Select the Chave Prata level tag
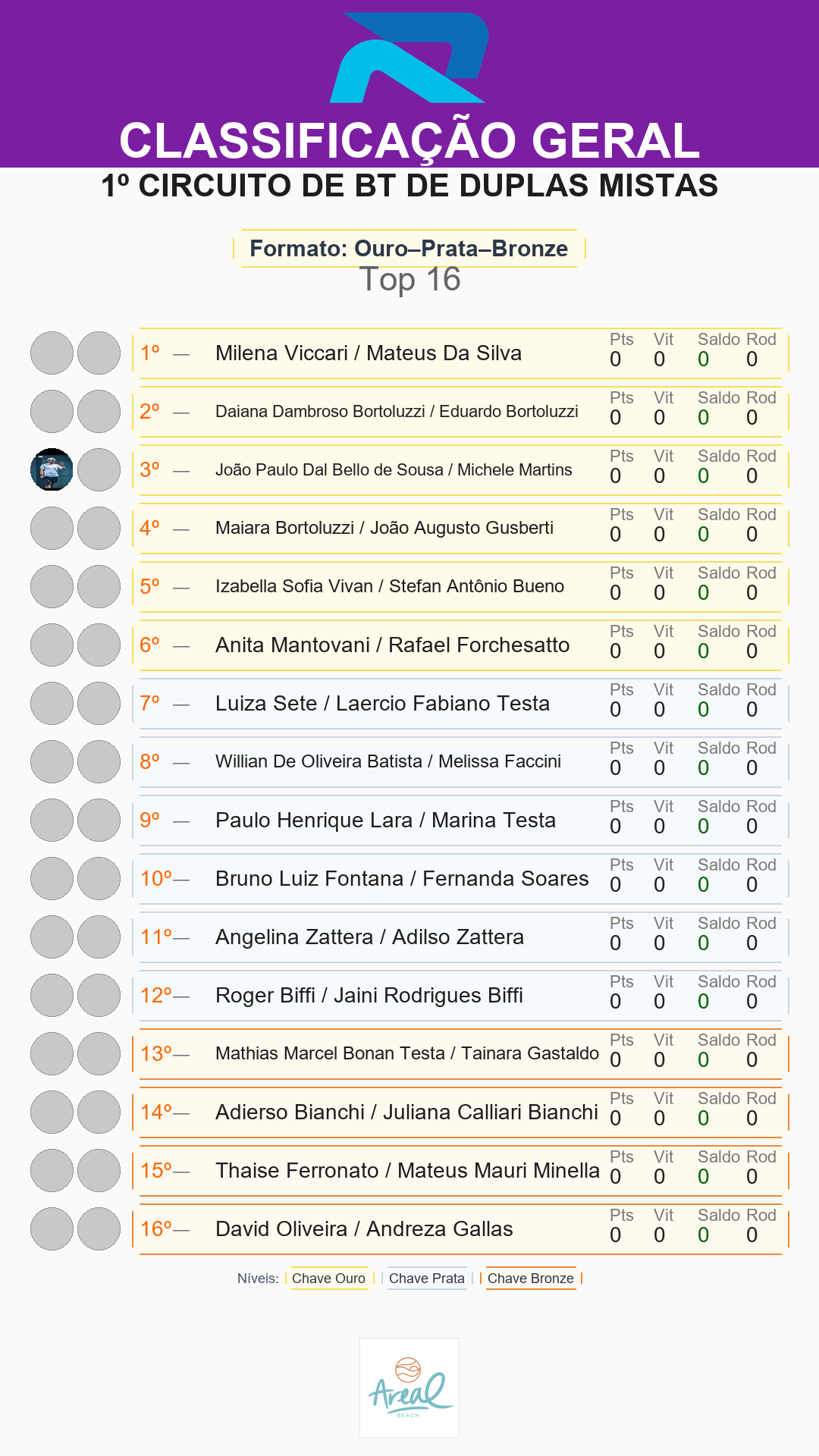This screenshot has height=1456, width=819. pos(427,1279)
